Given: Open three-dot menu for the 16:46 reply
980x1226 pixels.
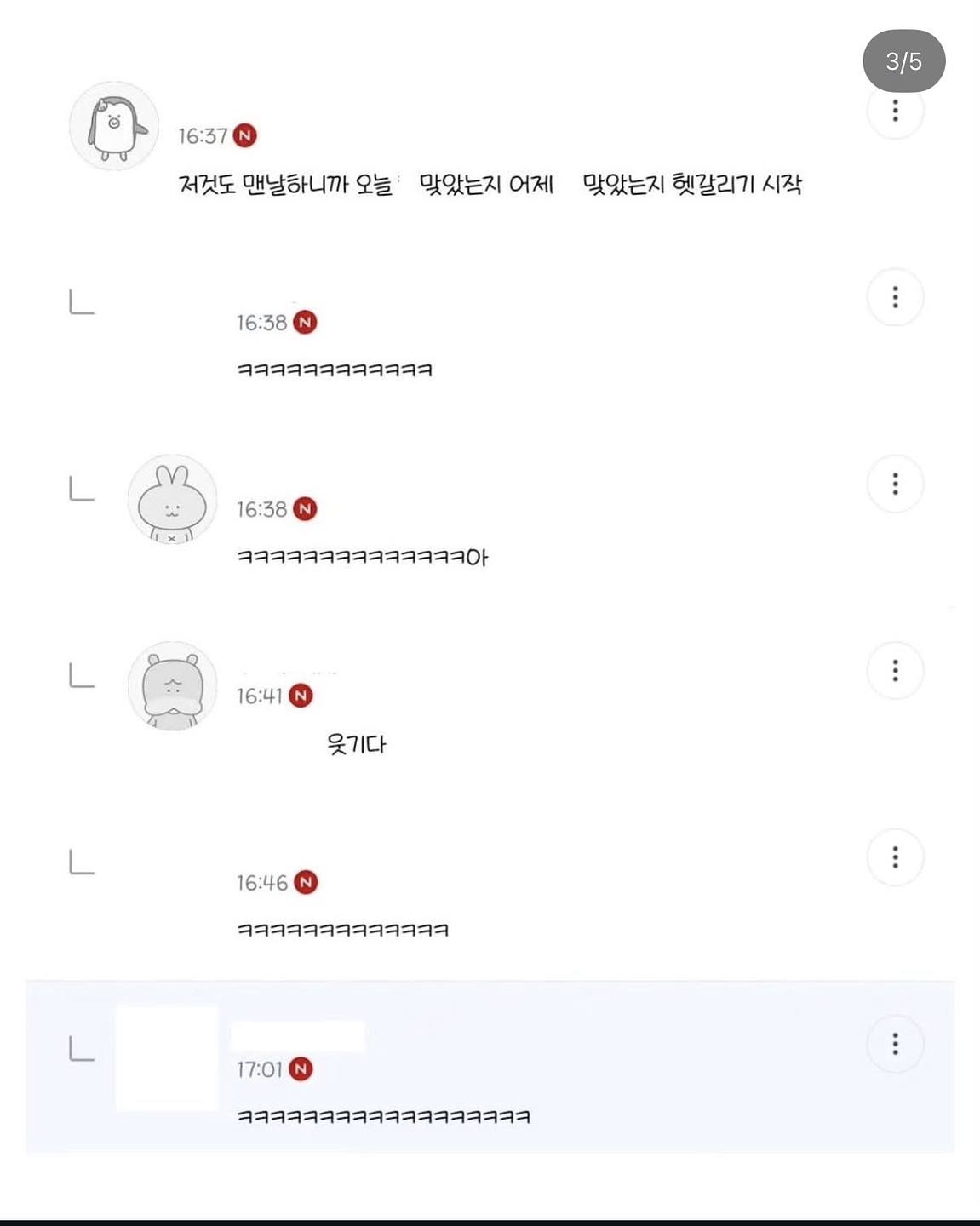Looking at the screenshot, I should coord(895,857).
